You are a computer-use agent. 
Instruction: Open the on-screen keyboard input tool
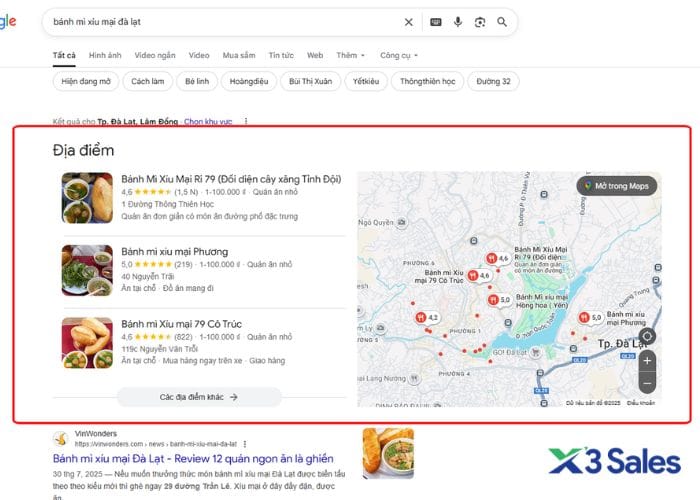point(436,22)
